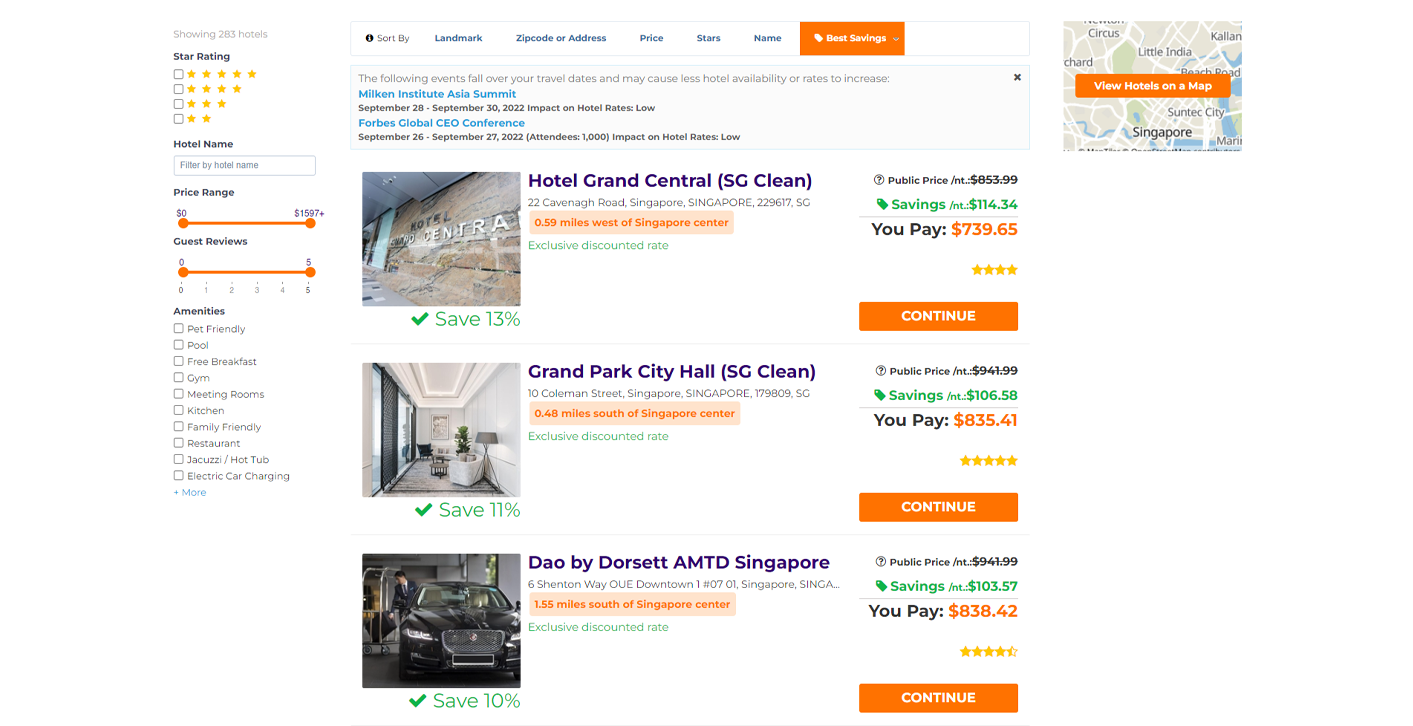Enable Jacuzzi / Hot Tub filter
The width and height of the screenshot is (1413, 726).
point(178,459)
